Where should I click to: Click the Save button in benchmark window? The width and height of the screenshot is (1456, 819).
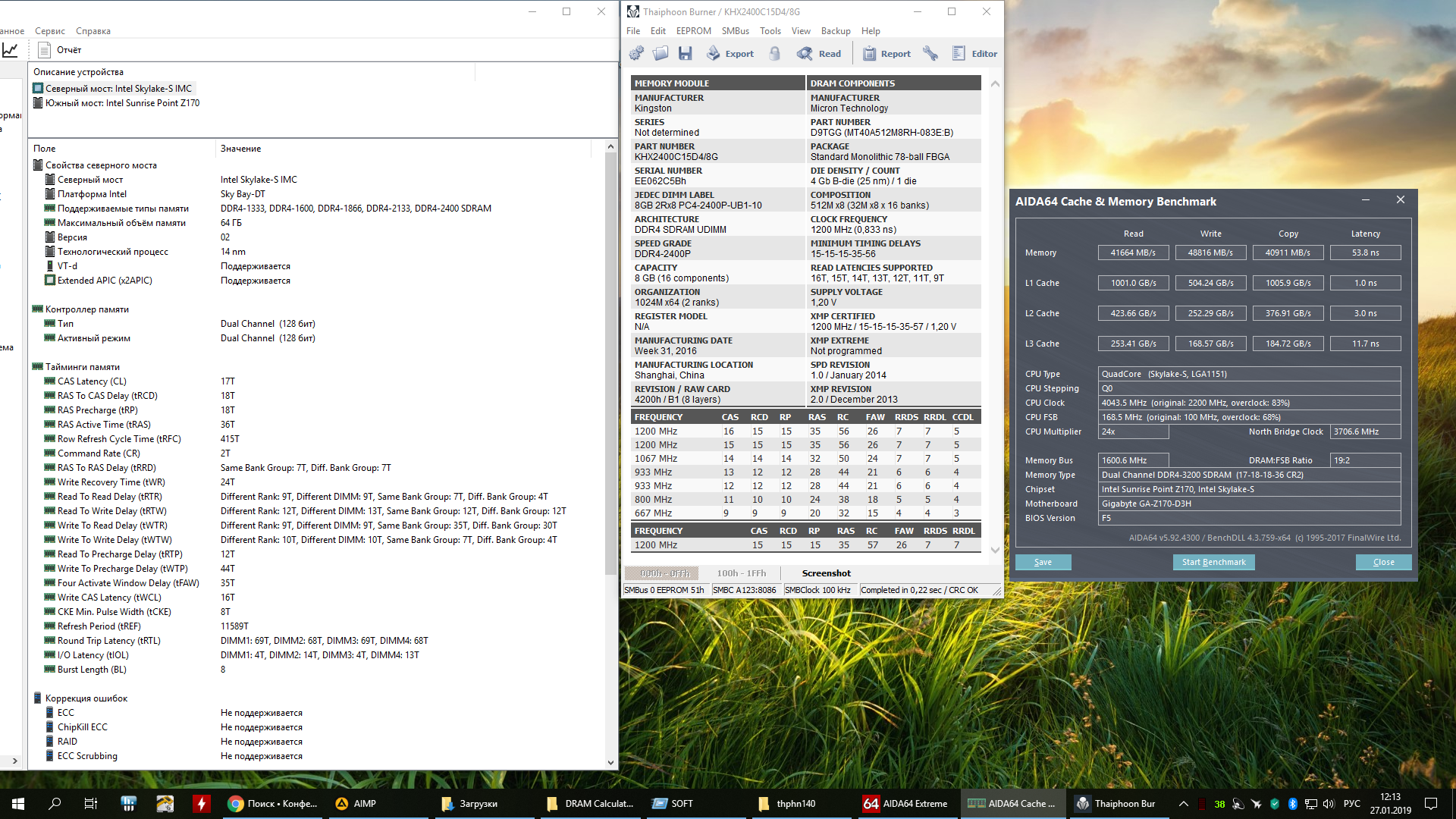(x=1043, y=562)
